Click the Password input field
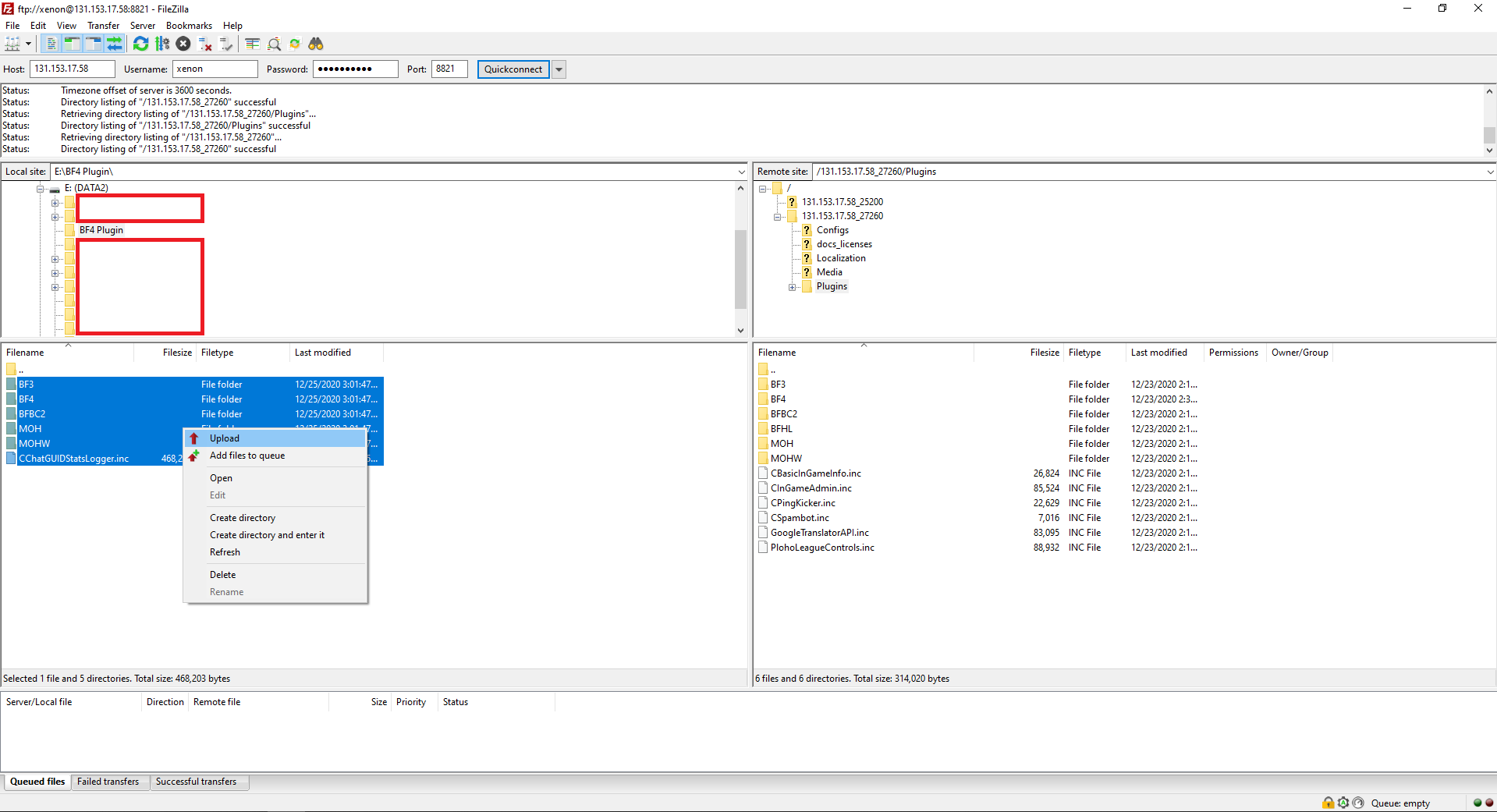1497x812 pixels. 355,69
